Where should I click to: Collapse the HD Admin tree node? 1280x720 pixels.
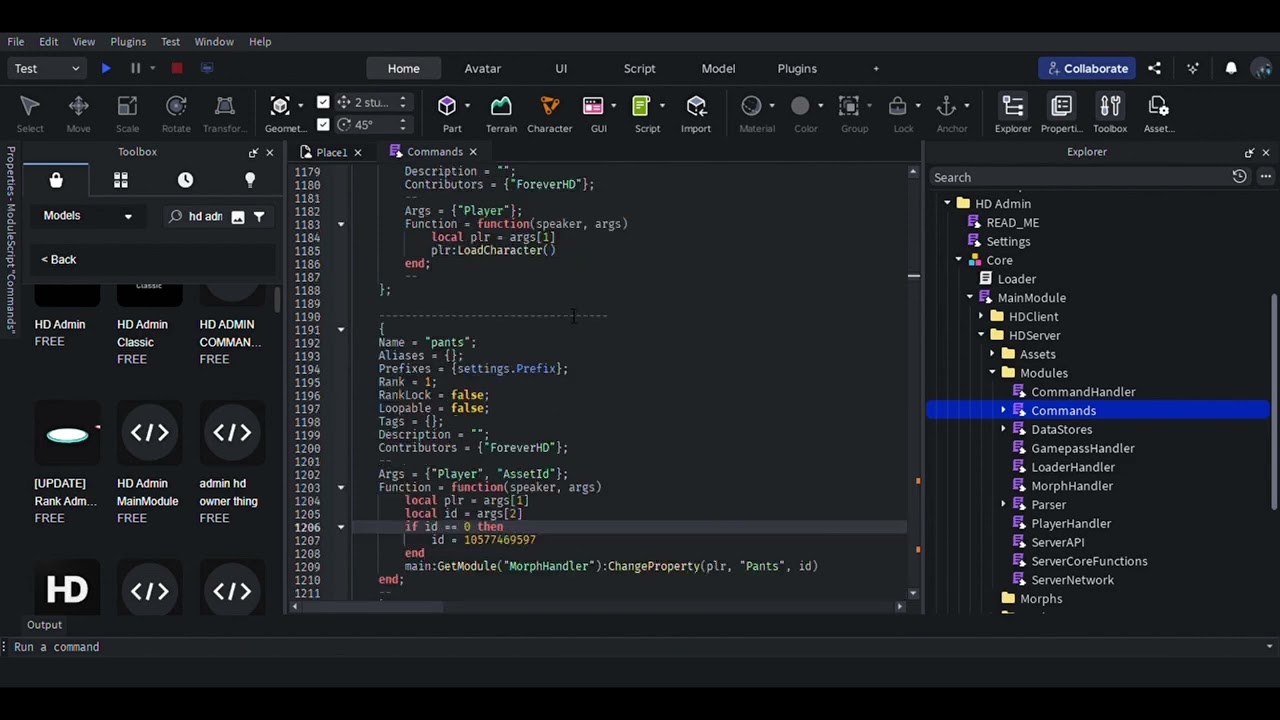[947, 204]
